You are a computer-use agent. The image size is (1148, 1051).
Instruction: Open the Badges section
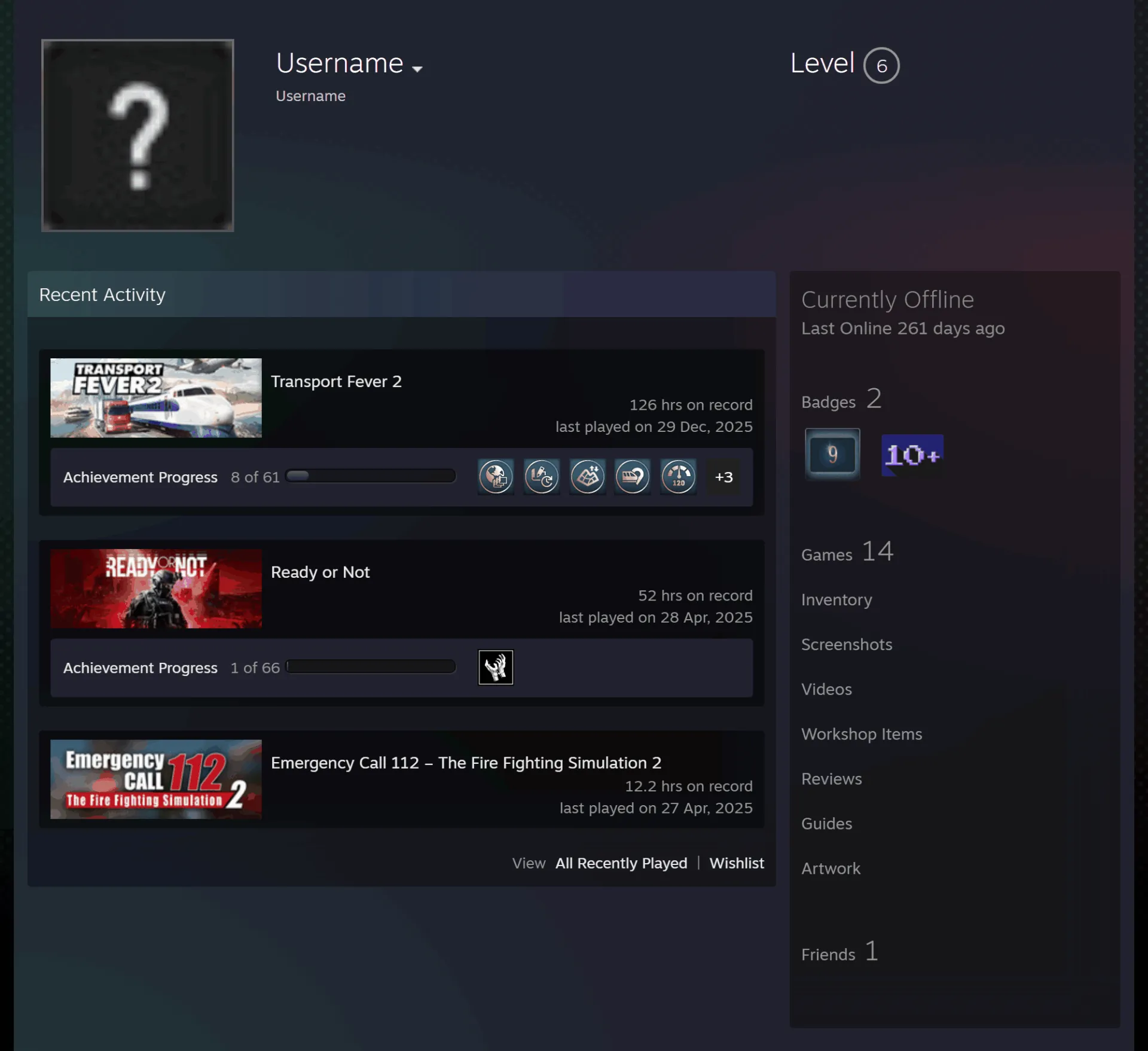click(x=842, y=400)
